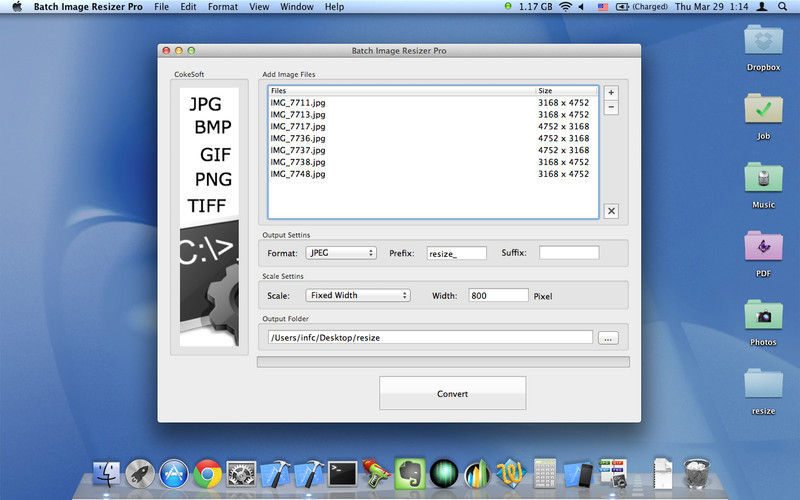The image size is (800, 500).
Task: Open the Format dropdown showing JPEG
Action: (x=341, y=253)
